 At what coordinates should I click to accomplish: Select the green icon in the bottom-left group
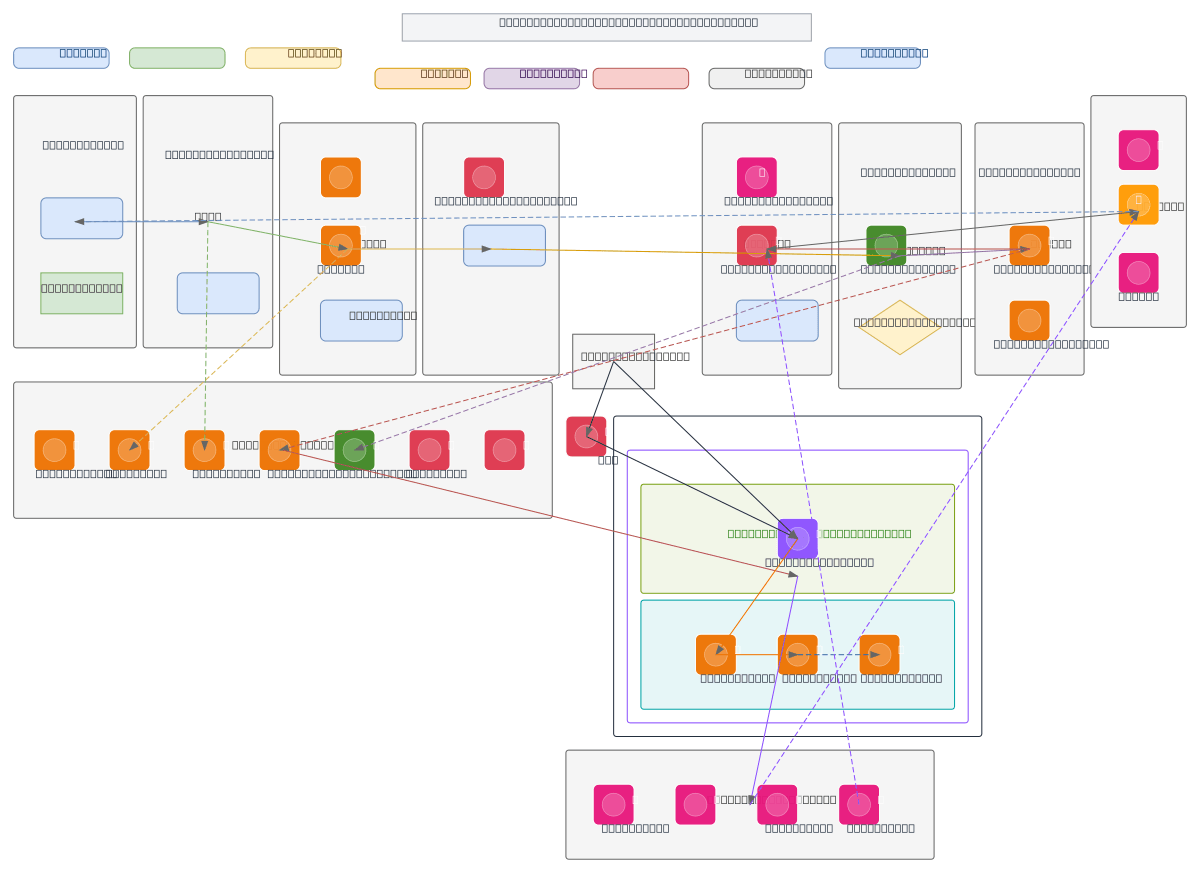click(x=354, y=450)
